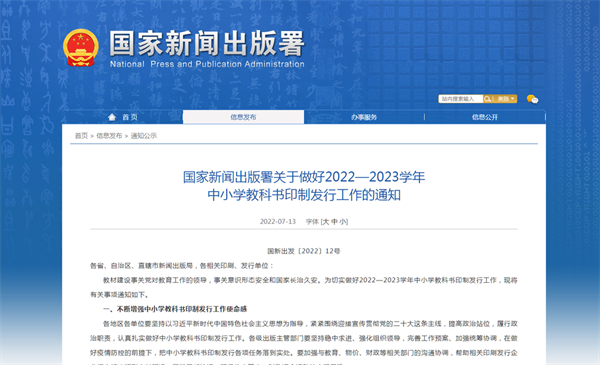
Task: Click the publication date 2022-07-13
Action: click(278, 222)
